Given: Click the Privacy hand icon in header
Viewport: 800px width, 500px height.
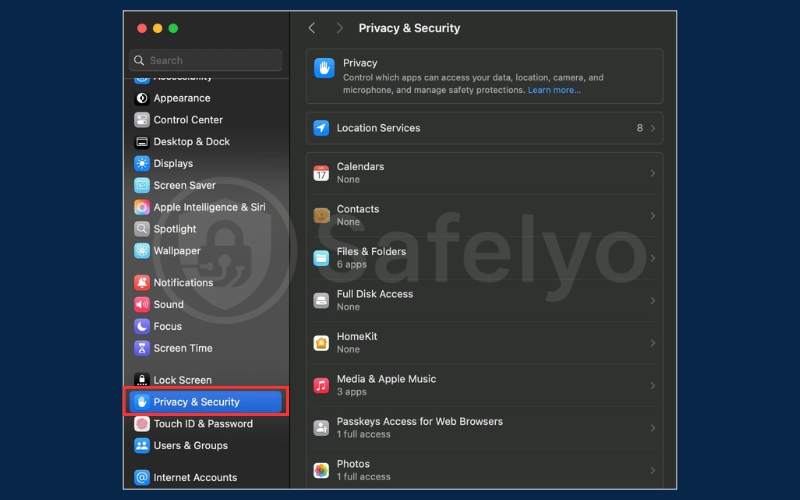Looking at the screenshot, I should 324,68.
